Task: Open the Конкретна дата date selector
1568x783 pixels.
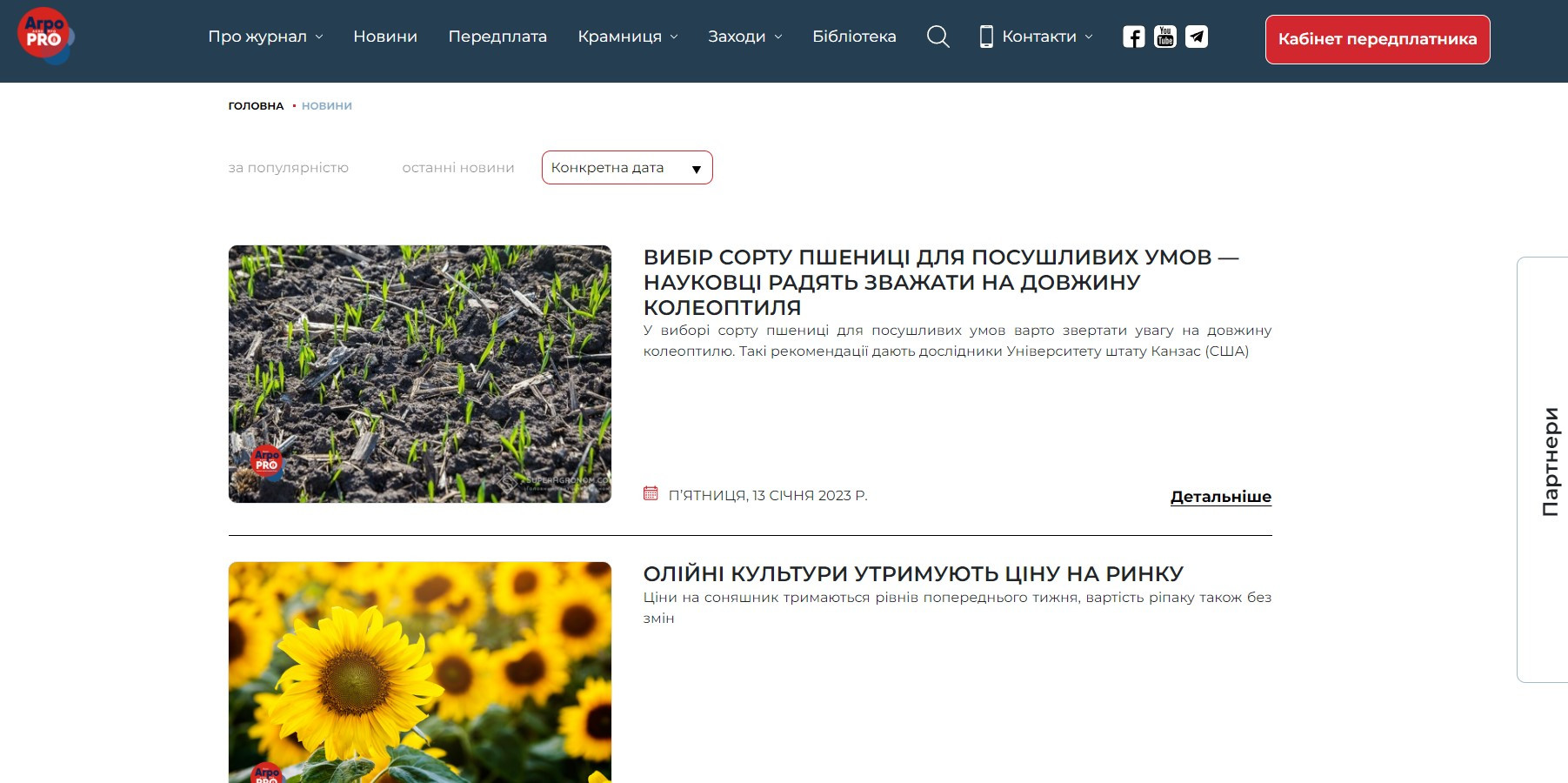Action: pos(626,168)
